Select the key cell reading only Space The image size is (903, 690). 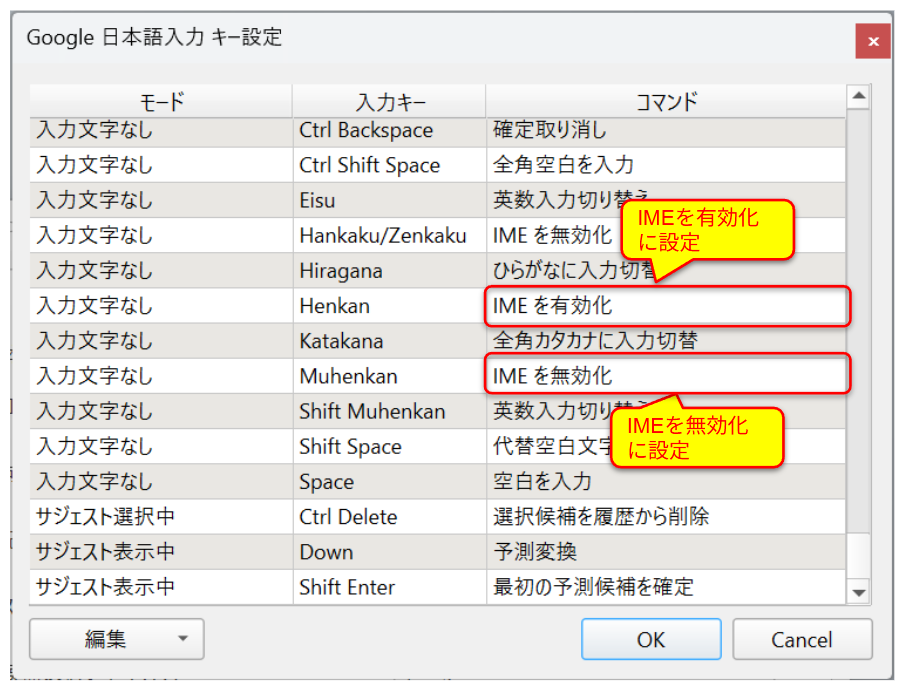[x=390, y=482]
